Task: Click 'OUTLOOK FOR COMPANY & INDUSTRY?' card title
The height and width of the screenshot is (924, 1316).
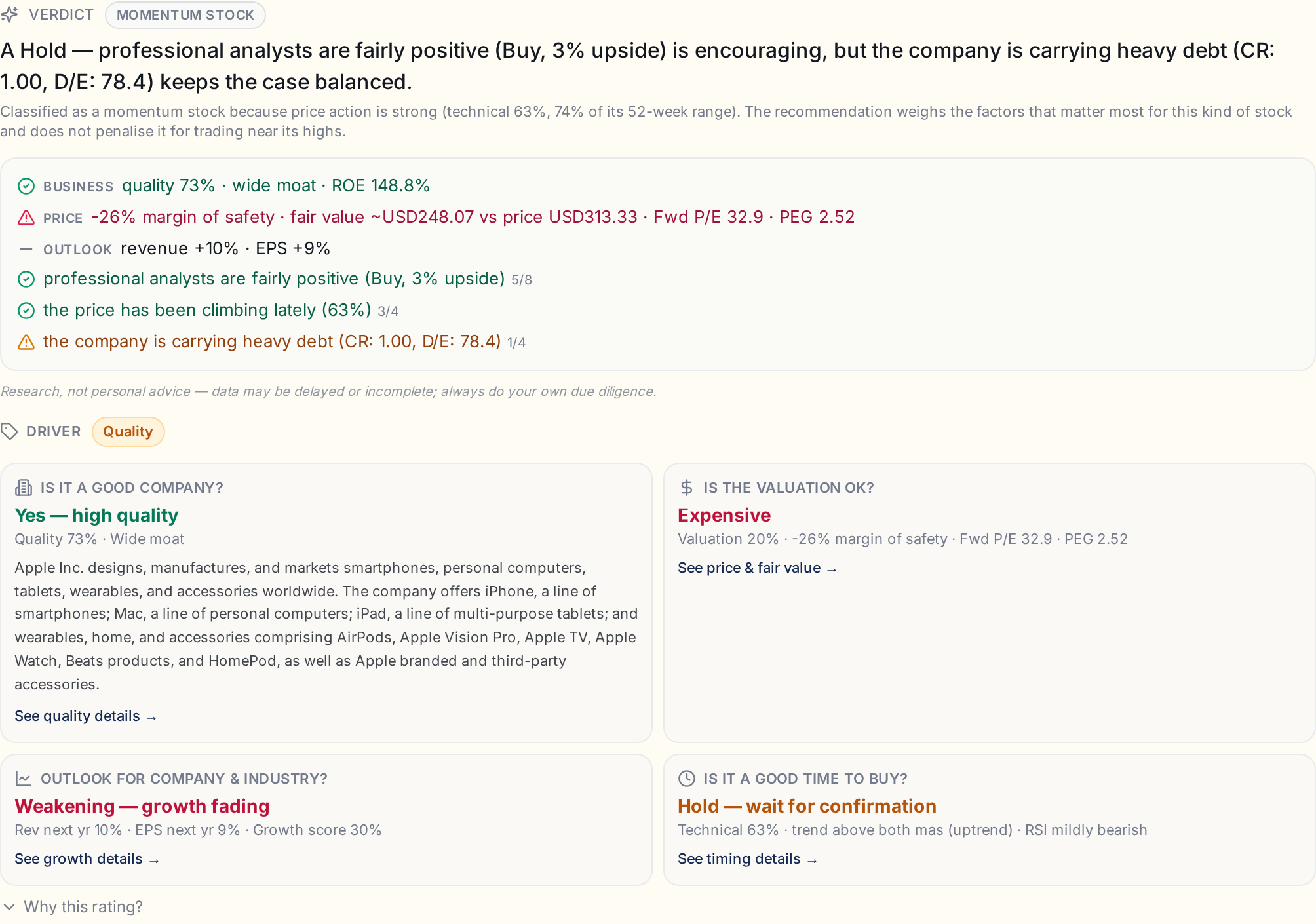Action: [x=184, y=779]
